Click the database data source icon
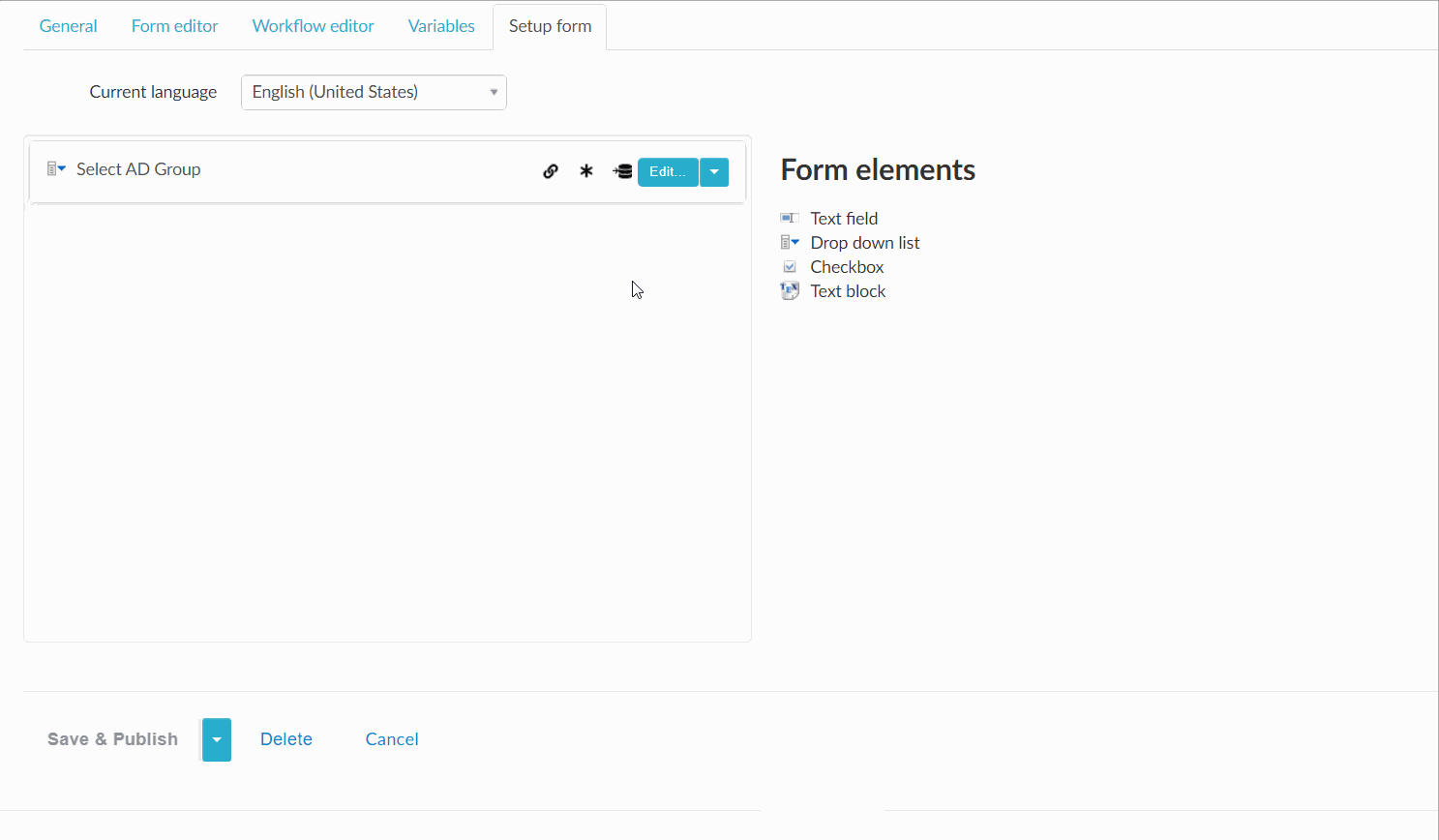Viewport: 1439px width, 840px height. (622, 171)
